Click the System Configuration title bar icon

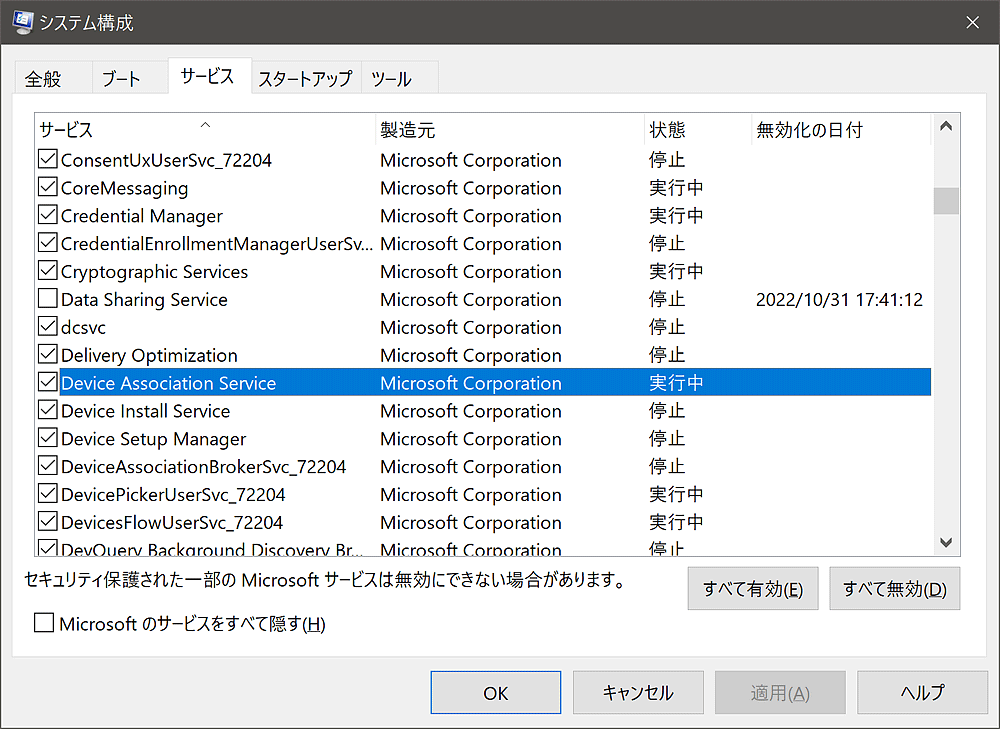click(21, 22)
